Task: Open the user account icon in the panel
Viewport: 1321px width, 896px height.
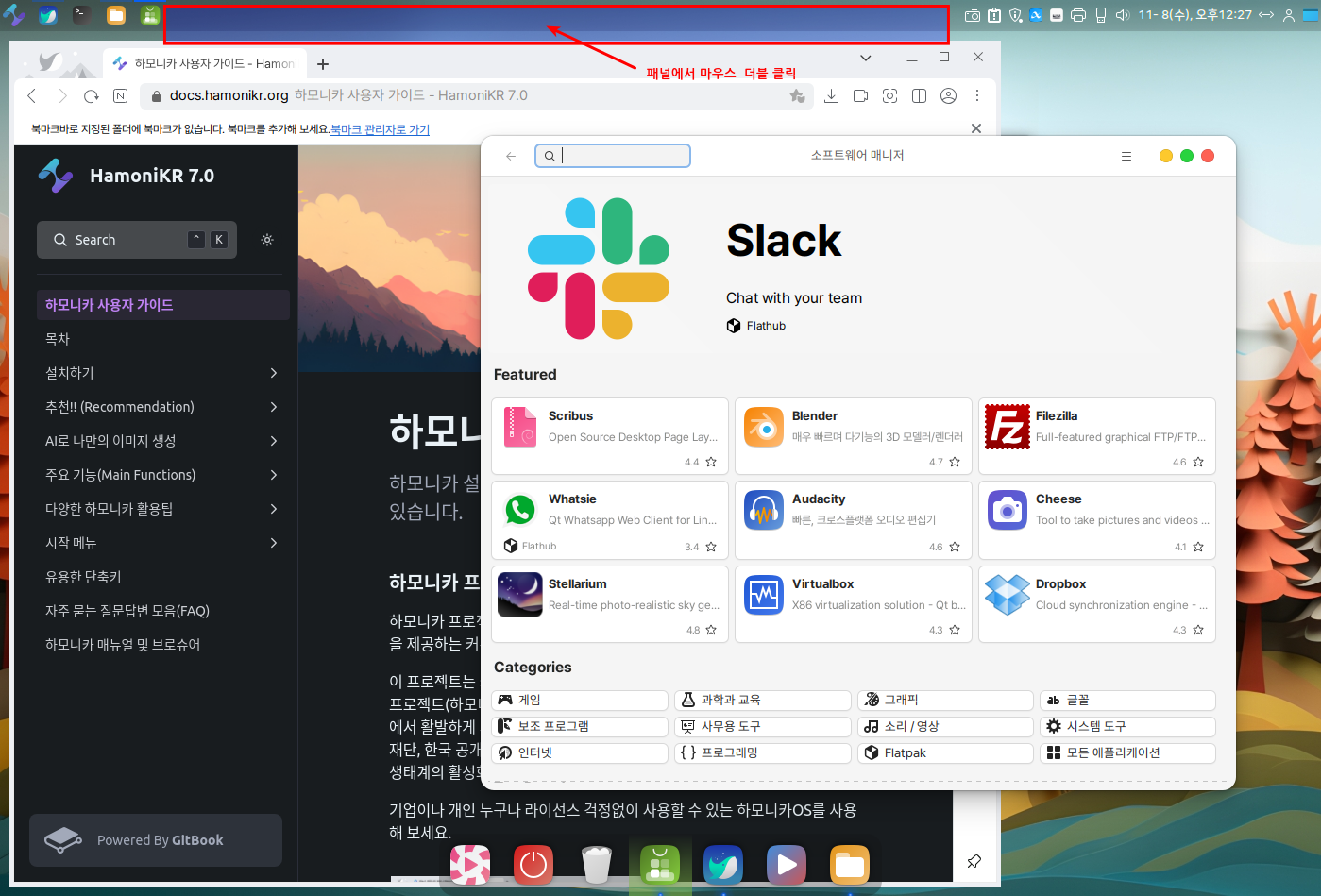Action: pyautogui.click(x=1289, y=15)
